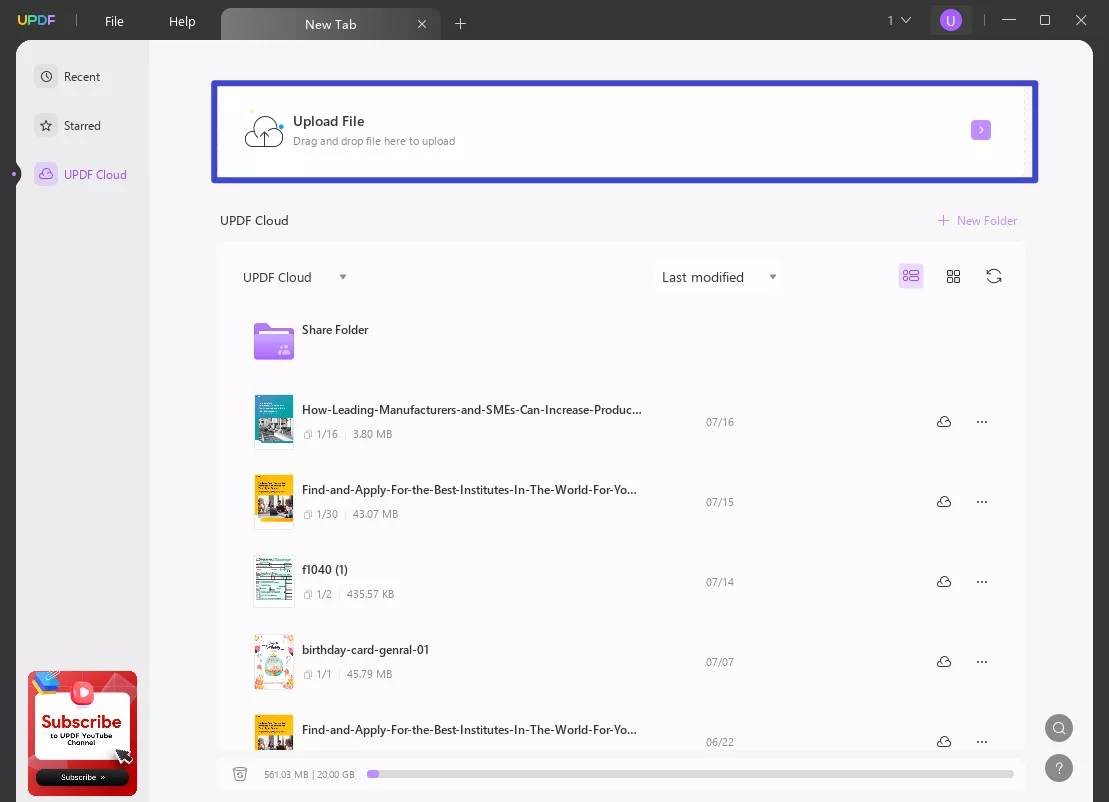Image resolution: width=1109 pixels, height=802 pixels.
Task: Download the How-Leading-Manufacturers file from cloud
Action: click(943, 422)
